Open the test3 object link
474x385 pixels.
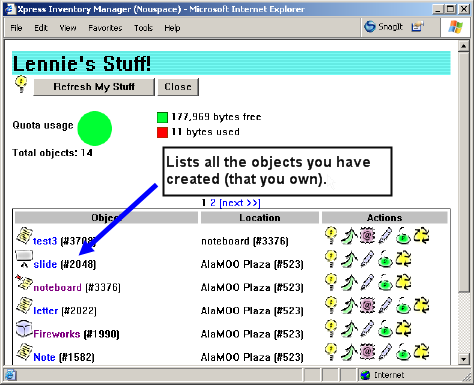click(45, 241)
